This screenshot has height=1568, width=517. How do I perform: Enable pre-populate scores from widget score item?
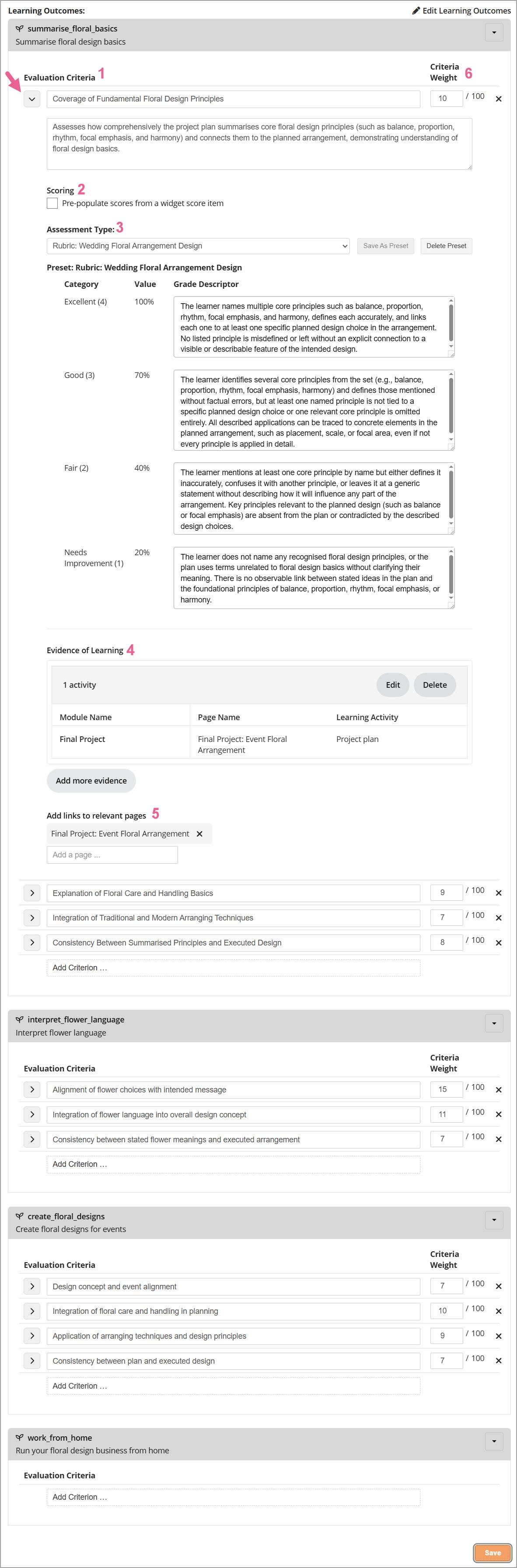52,203
